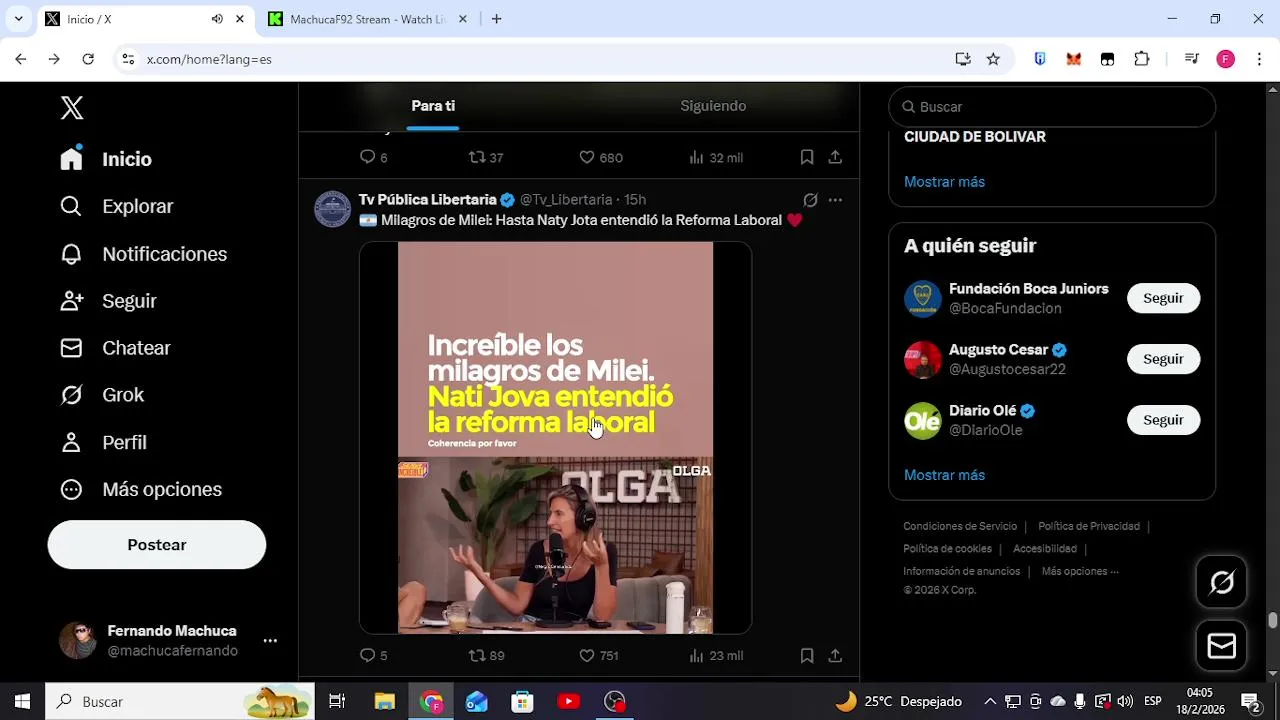Open Explorar from the sidebar
The height and width of the screenshot is (720, 1280).
[117, 206]
